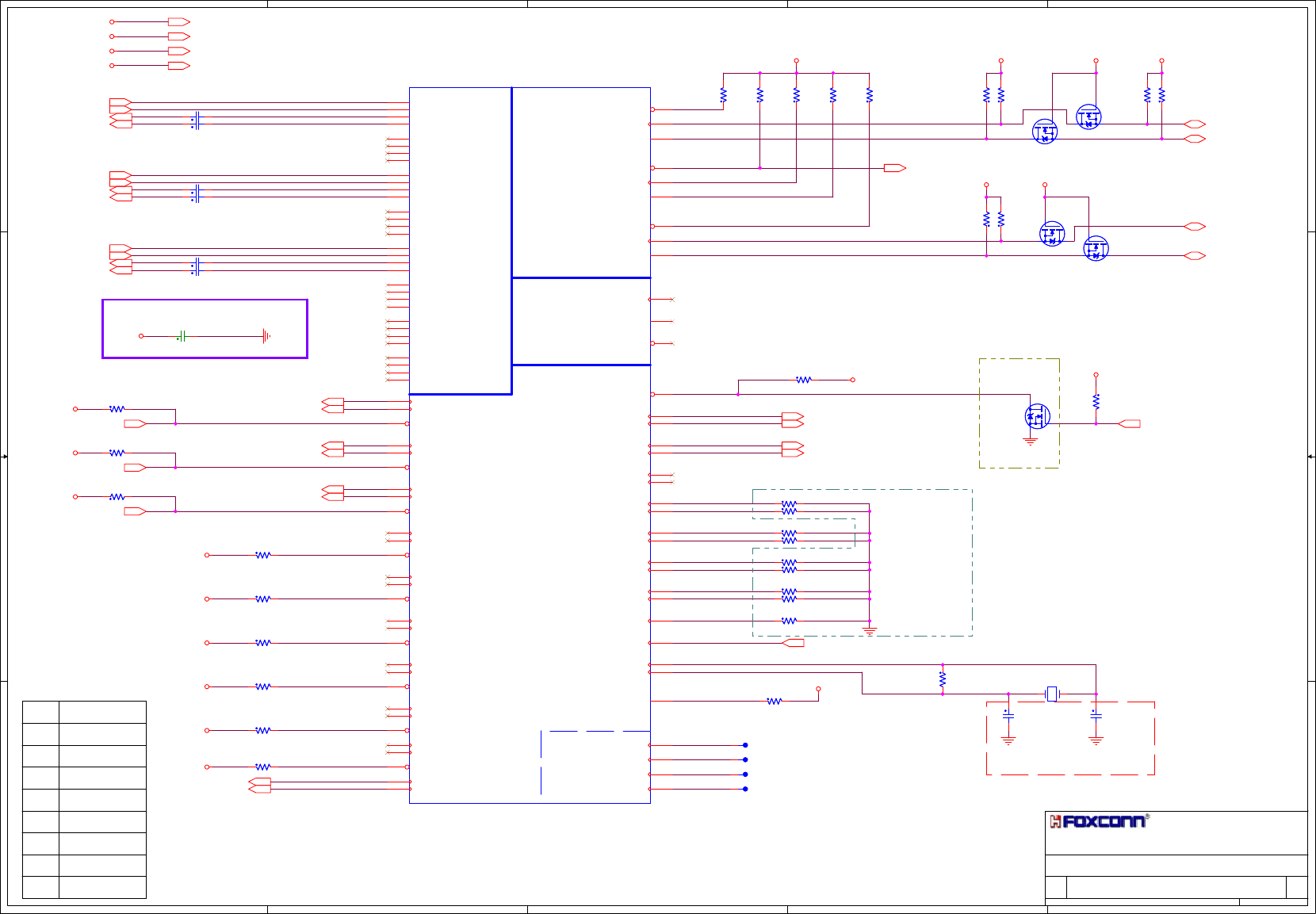Click the terminal circle inside the purple box
This screenshot has height=914, width=1316.
[x=141, y=336]
